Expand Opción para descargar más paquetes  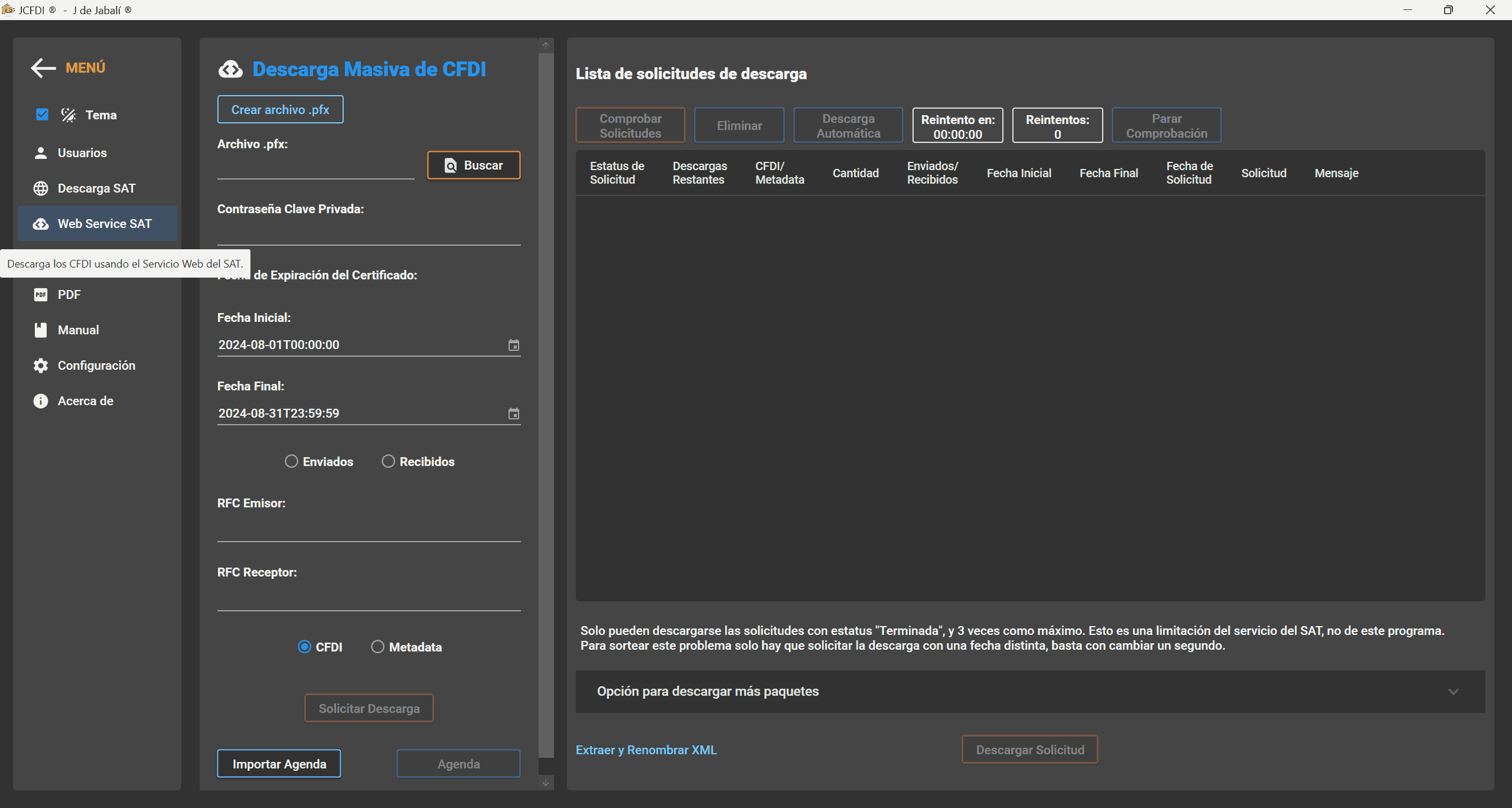(x=1453, y=692)
